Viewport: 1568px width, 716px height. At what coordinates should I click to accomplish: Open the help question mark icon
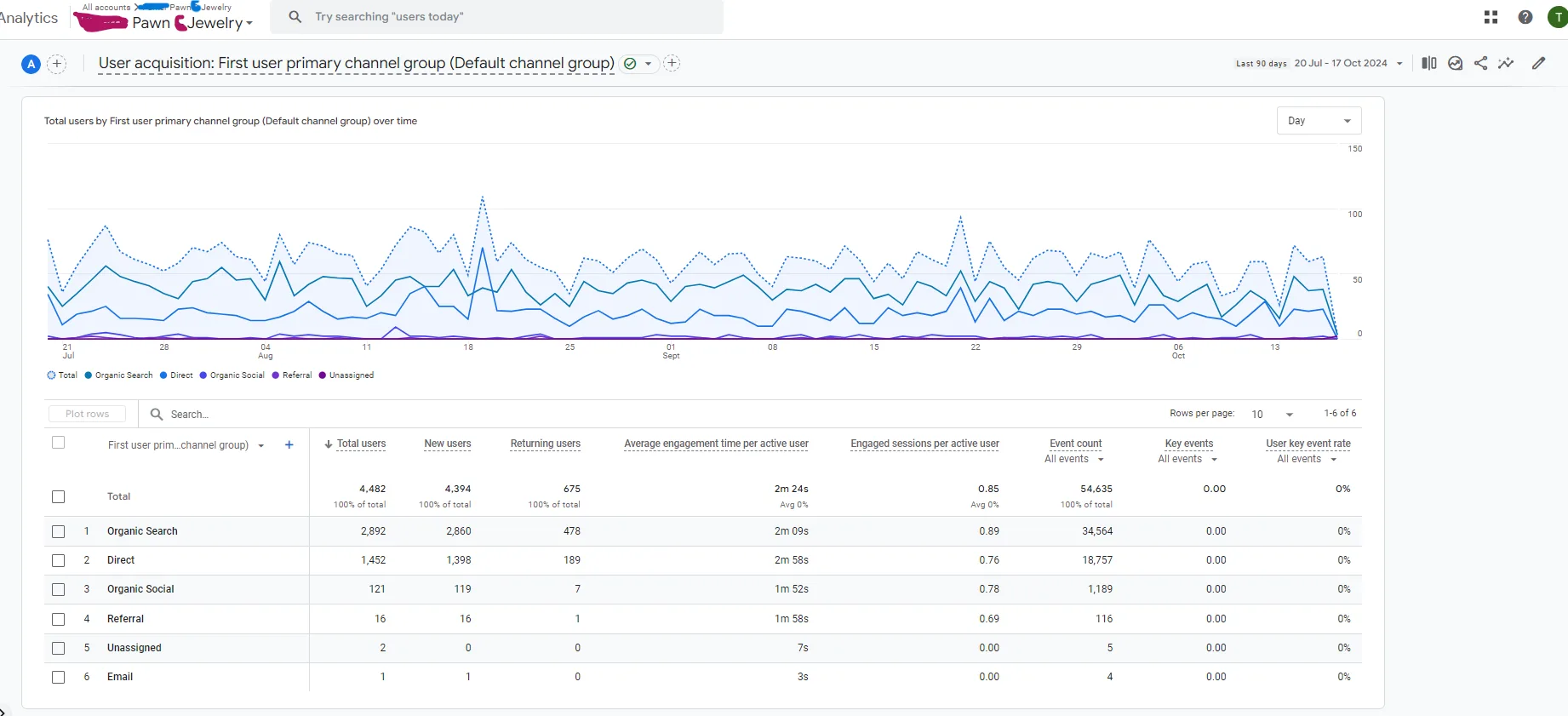click(1525, 17)
